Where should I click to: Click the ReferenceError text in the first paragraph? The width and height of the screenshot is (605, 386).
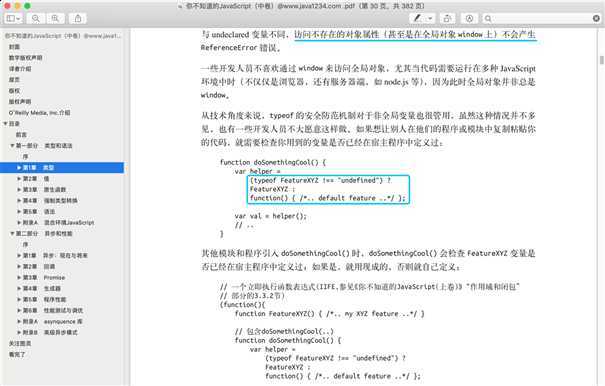[x=229, y=47]
